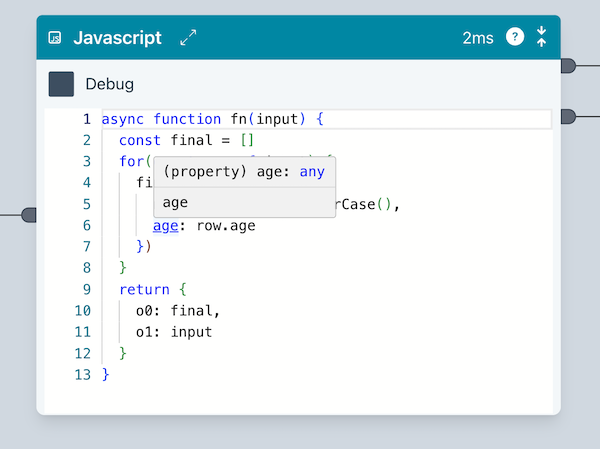The height and width of the screenshot is (449, 600).
Task: Choose the "age" suggestion in the popup
Action: coord(176,203)
